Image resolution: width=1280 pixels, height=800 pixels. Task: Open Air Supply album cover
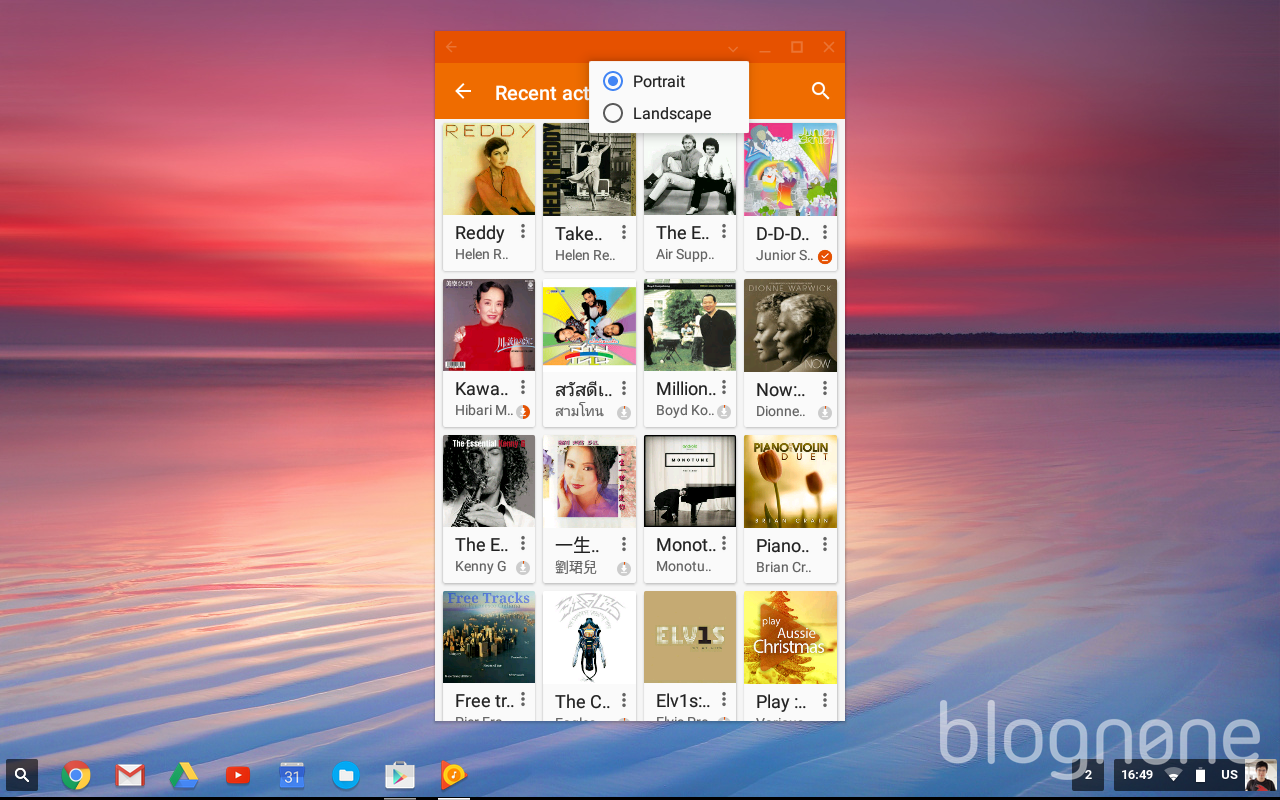tap(690, 169)
